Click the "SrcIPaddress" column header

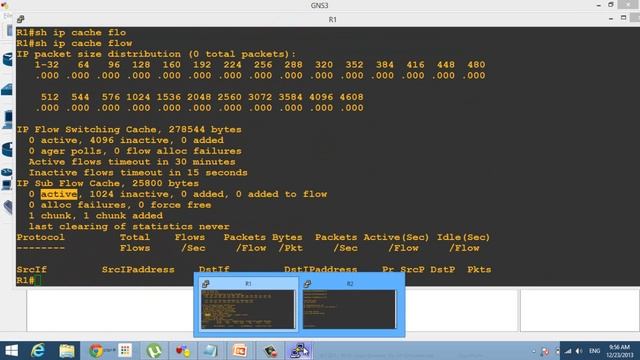(138, 270)
